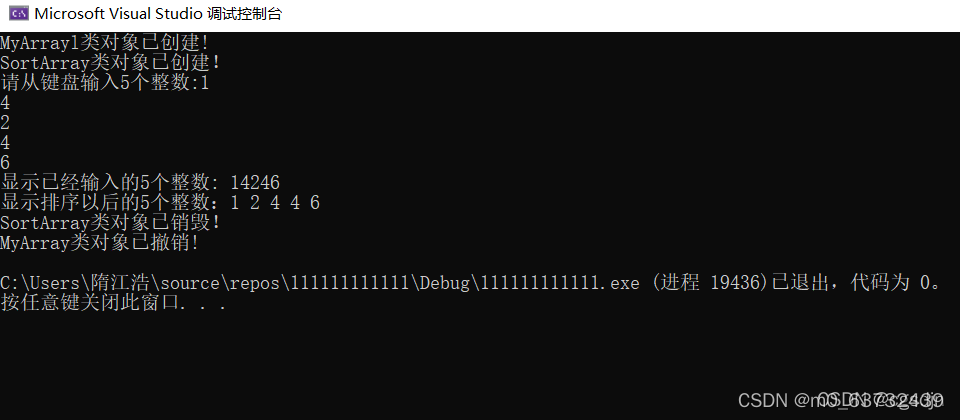960x420 pixels.
Task: Select the 显示排序以后的5个整数 label text
Action: [112, 203]
